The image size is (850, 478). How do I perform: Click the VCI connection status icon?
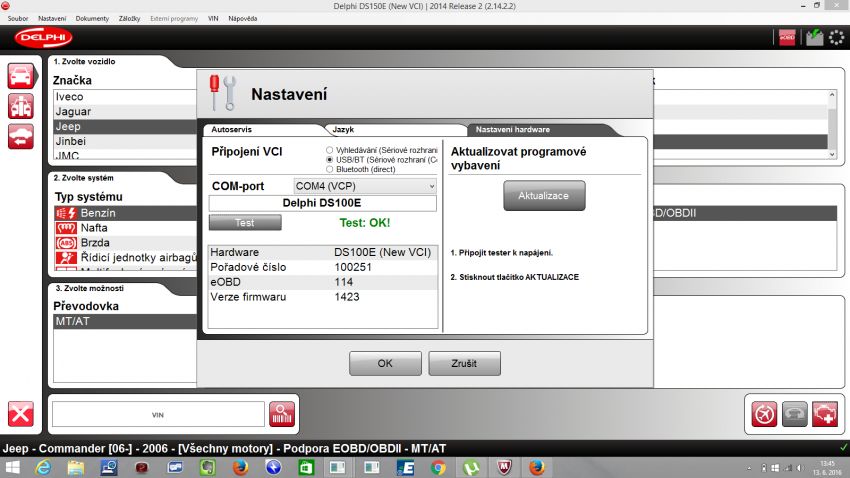coord(814,37)
